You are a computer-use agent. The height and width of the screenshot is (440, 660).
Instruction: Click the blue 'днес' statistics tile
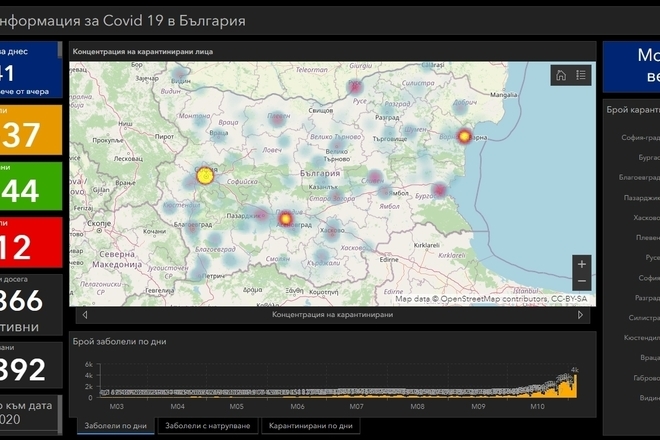point(30,69)
